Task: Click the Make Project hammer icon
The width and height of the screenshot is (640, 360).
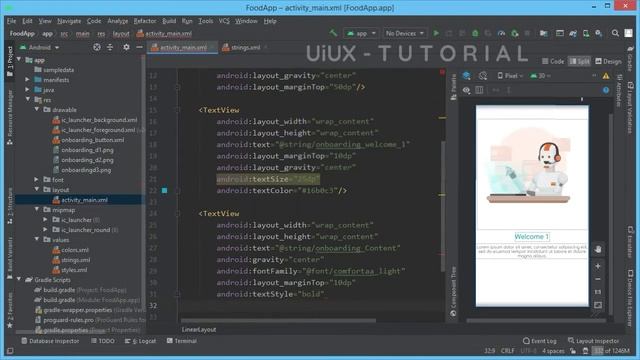Action: 333,33
